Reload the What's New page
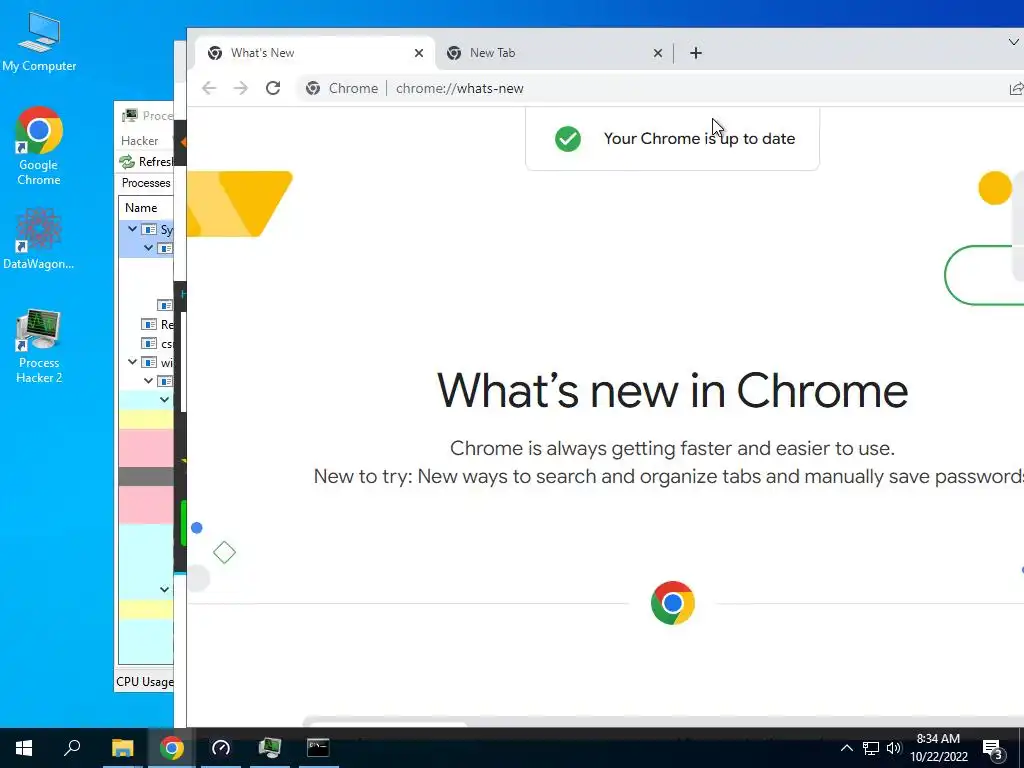 click(273, 88)
